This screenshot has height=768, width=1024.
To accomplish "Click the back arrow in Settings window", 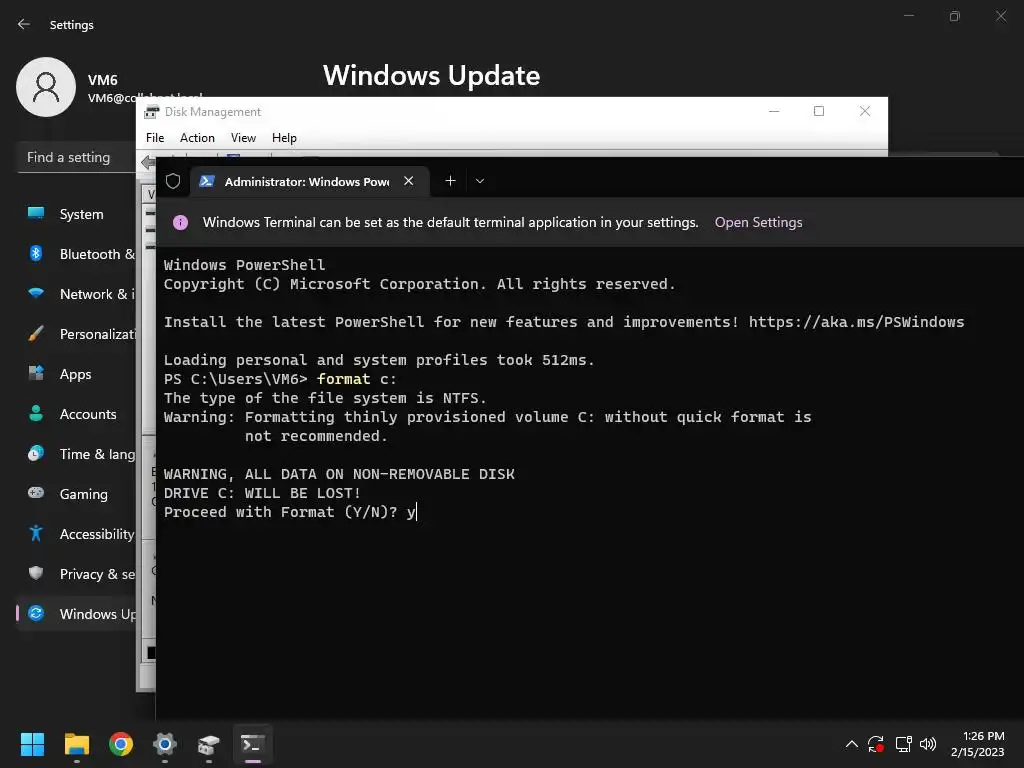I will click(x=24, y=24).
